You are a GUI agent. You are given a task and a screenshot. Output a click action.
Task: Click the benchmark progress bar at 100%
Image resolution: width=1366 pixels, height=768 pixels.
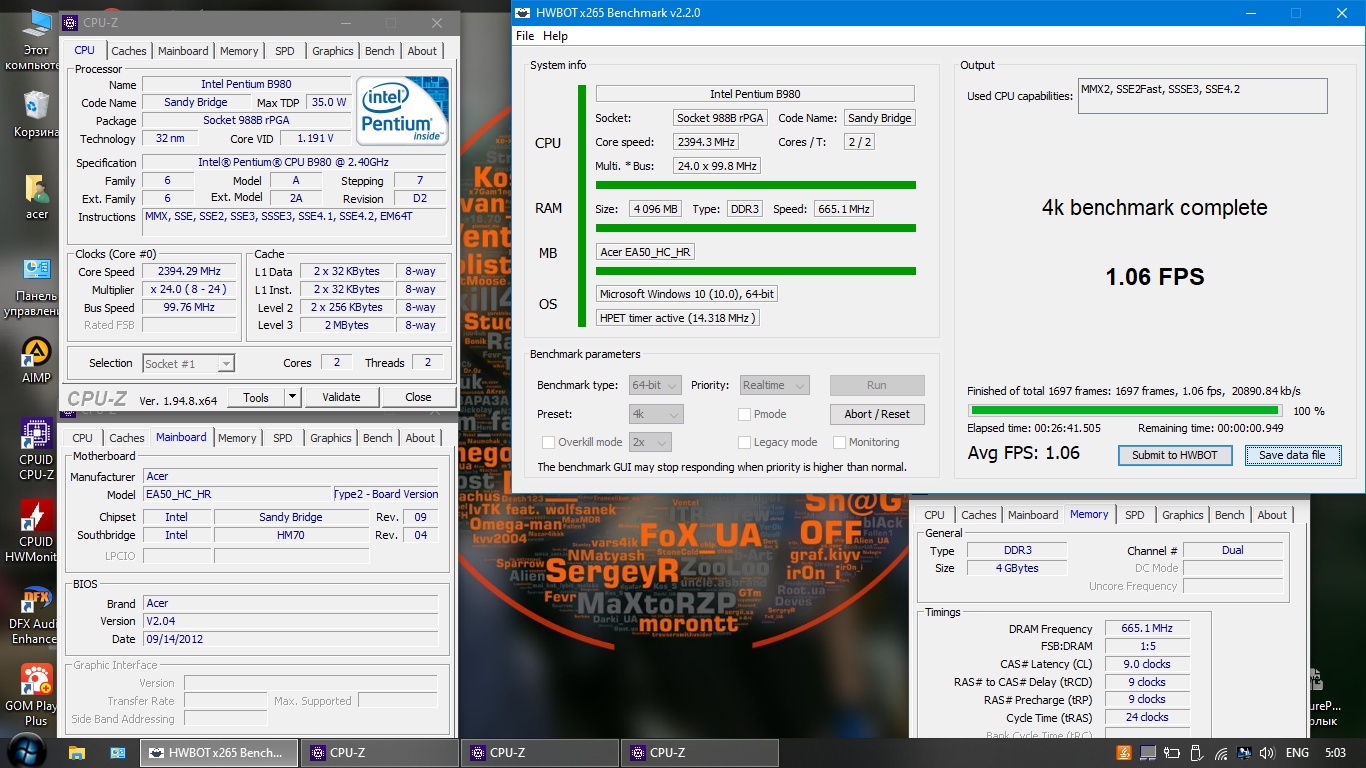1125,410
